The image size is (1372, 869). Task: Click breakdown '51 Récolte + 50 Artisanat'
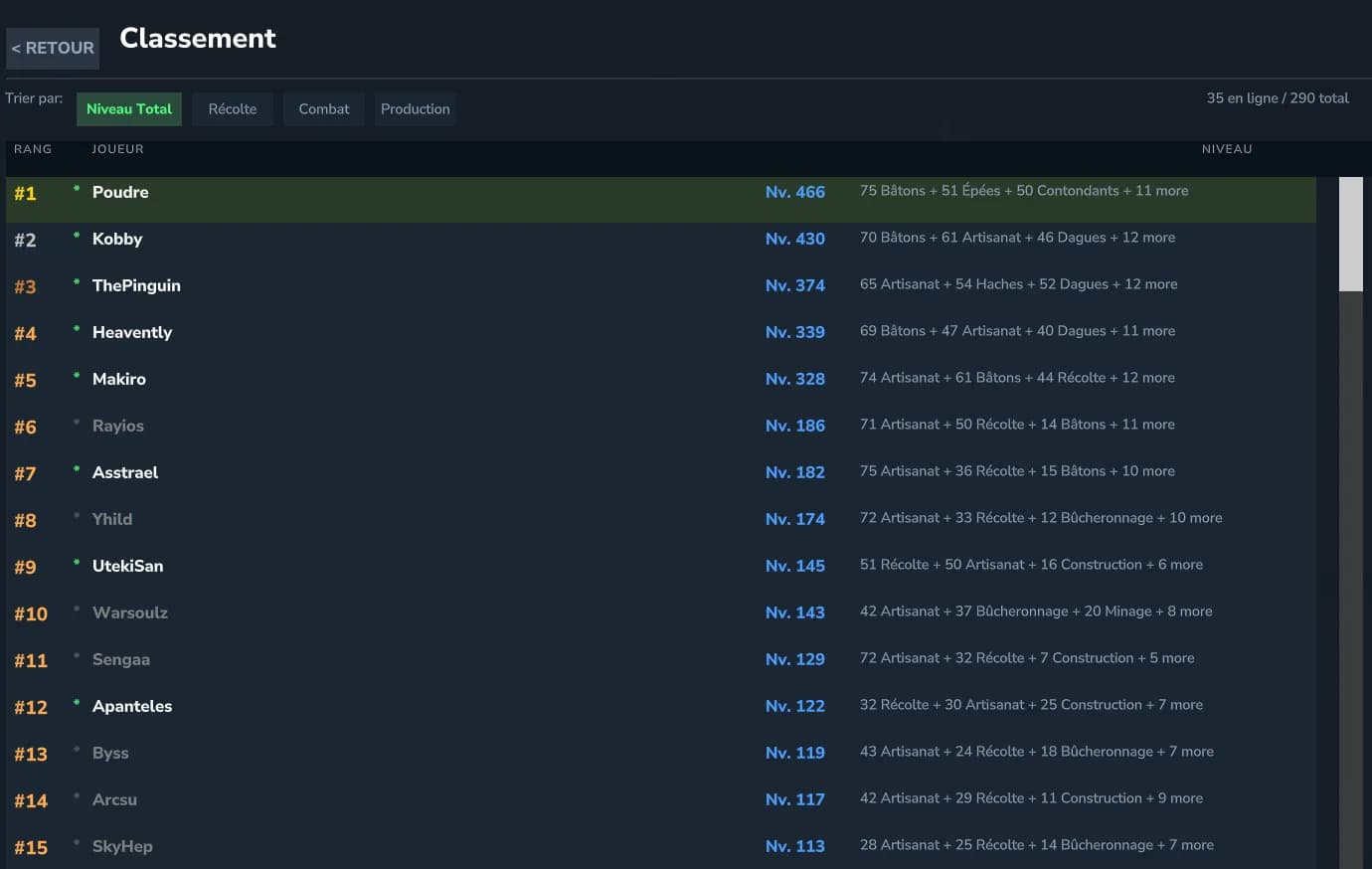click(x=1031, y=565)
